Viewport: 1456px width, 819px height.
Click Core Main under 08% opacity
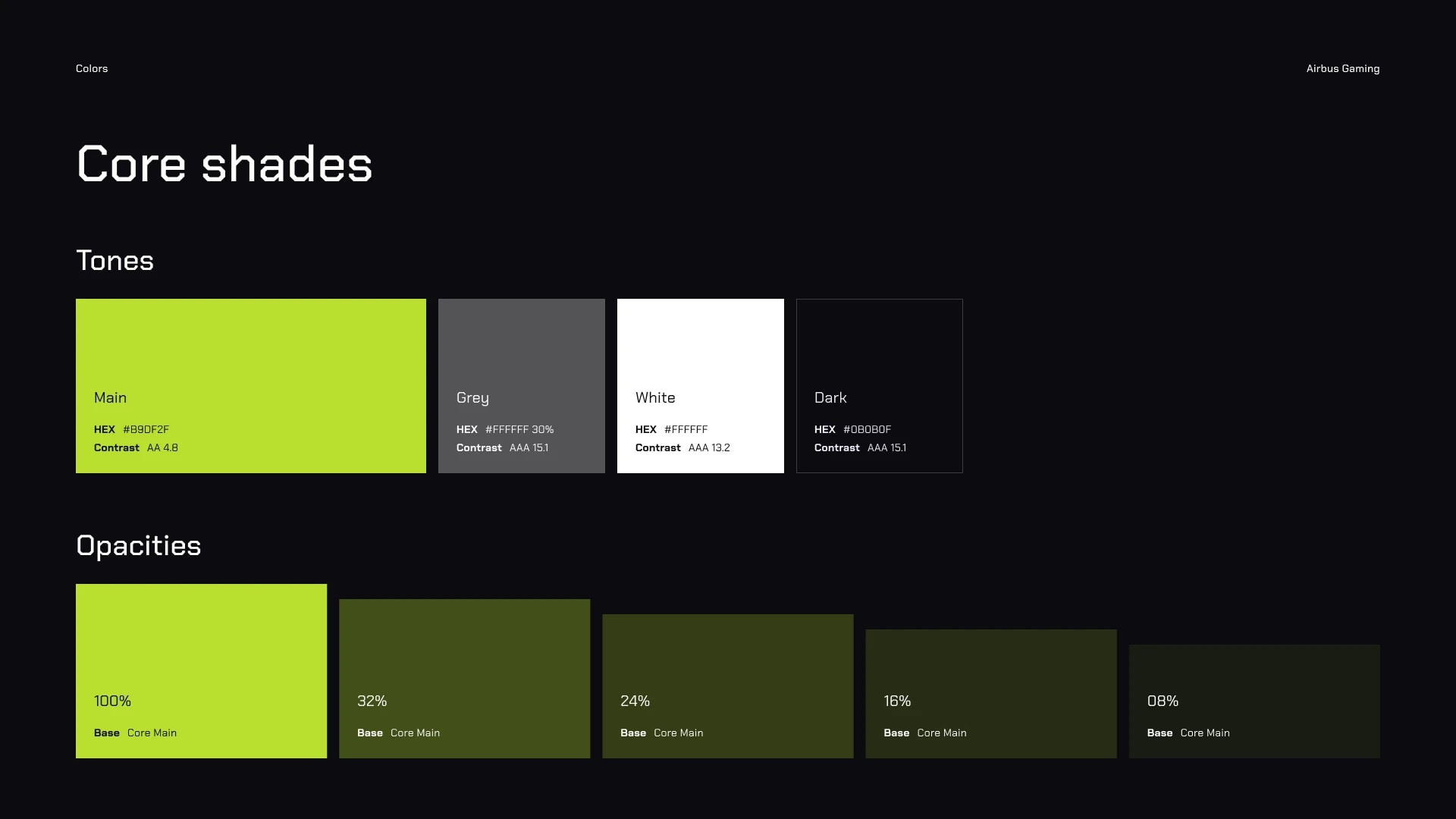1205,733
